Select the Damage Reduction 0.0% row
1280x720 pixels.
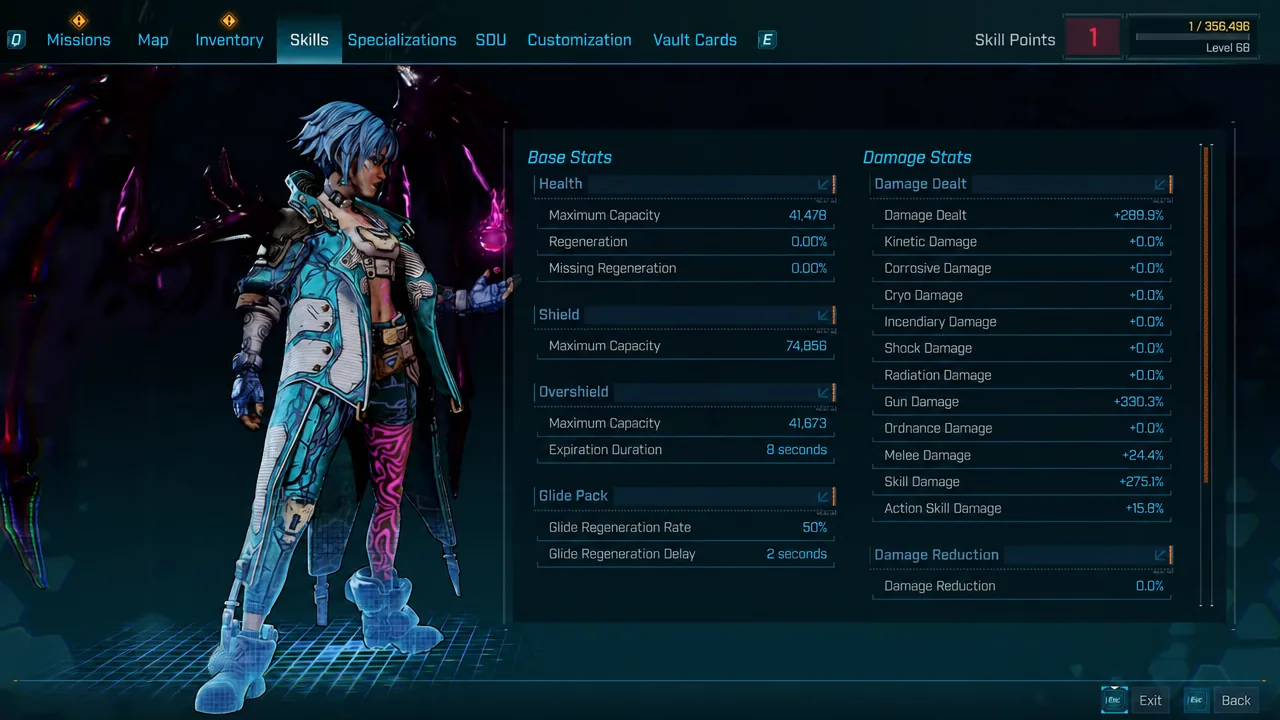pos(1022,586)
